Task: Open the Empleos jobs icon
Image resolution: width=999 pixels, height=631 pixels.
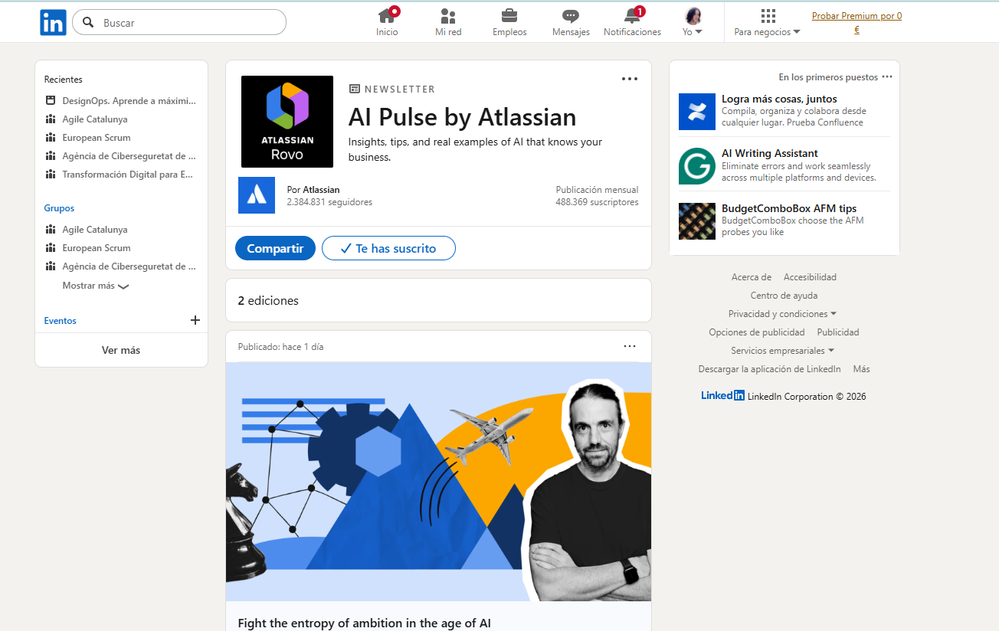Action: click(x=509, y=18)
